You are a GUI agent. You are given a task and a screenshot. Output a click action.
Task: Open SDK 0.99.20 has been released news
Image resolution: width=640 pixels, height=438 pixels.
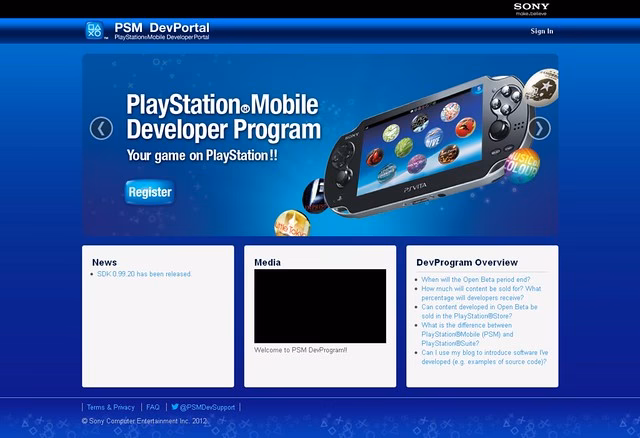pos(143,274)
